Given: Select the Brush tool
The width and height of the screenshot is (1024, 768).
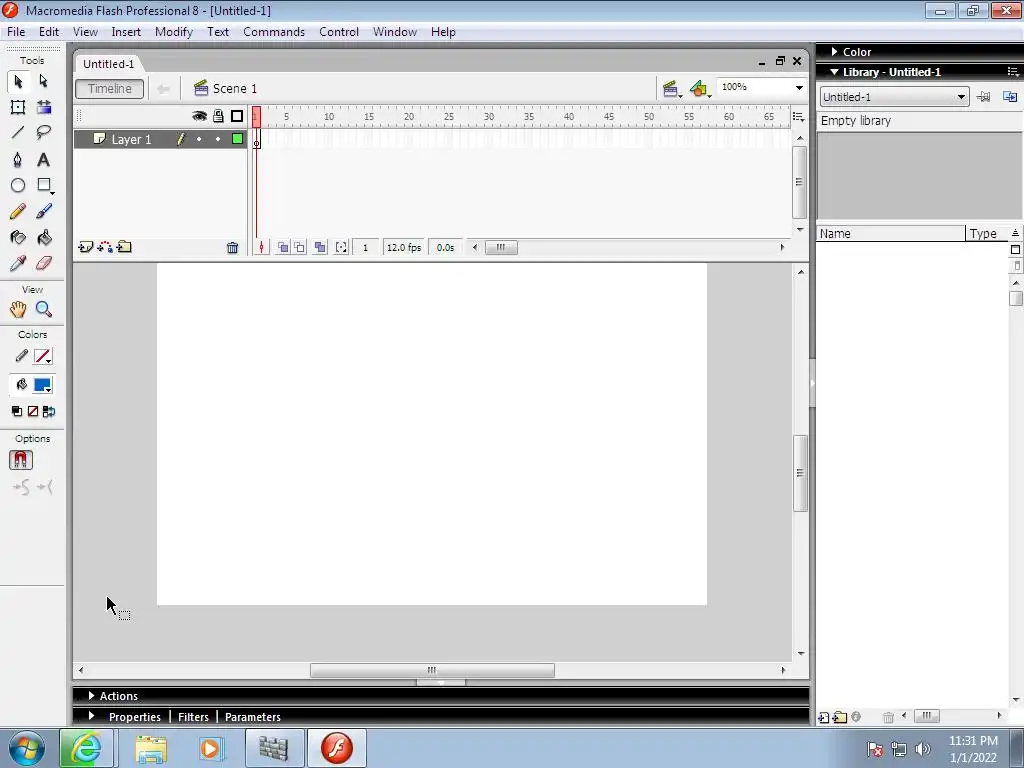Looking at the screenshot, I should (44, 211).
